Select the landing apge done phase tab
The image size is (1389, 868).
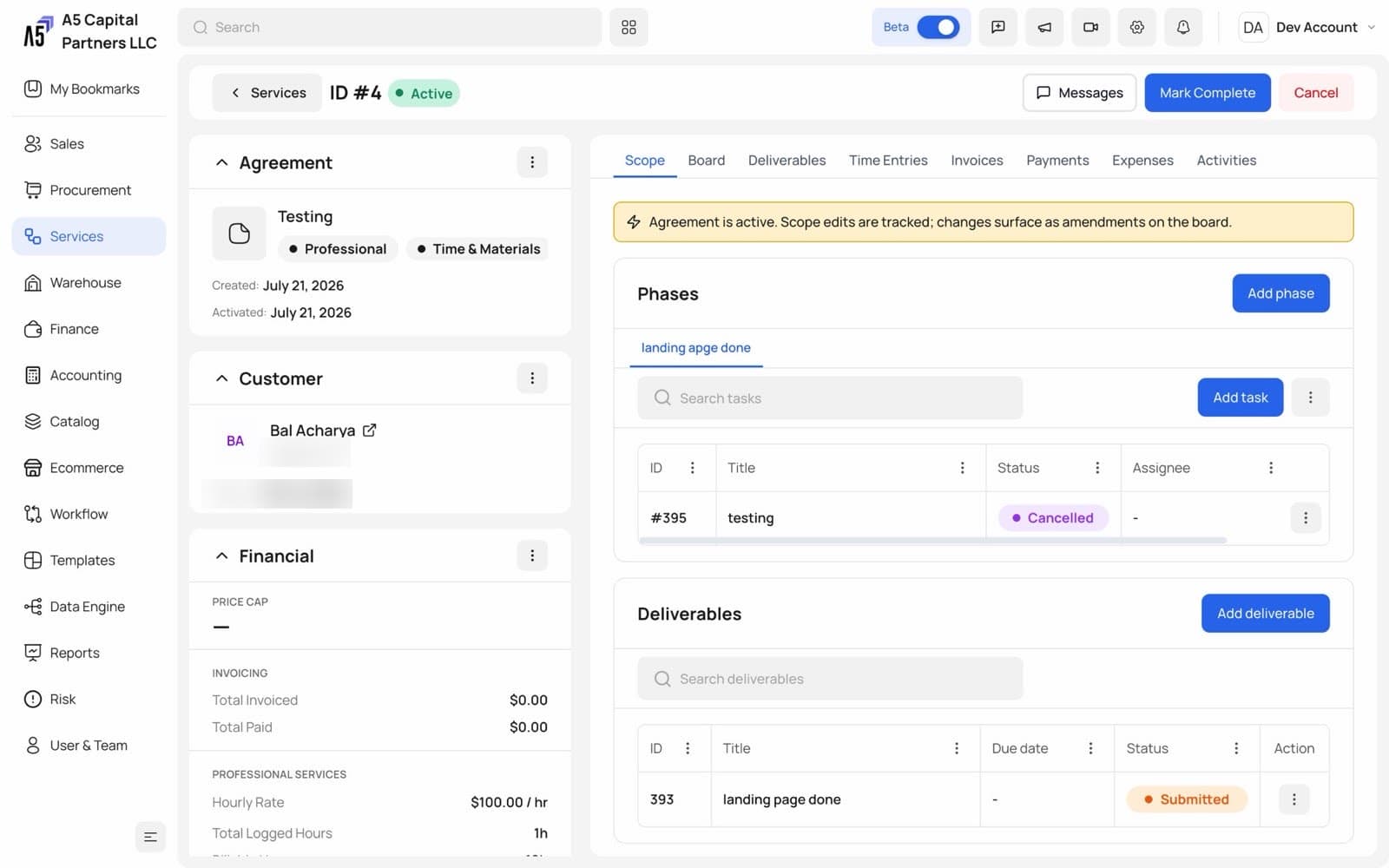pyautogui.click(x=695, y=348)
